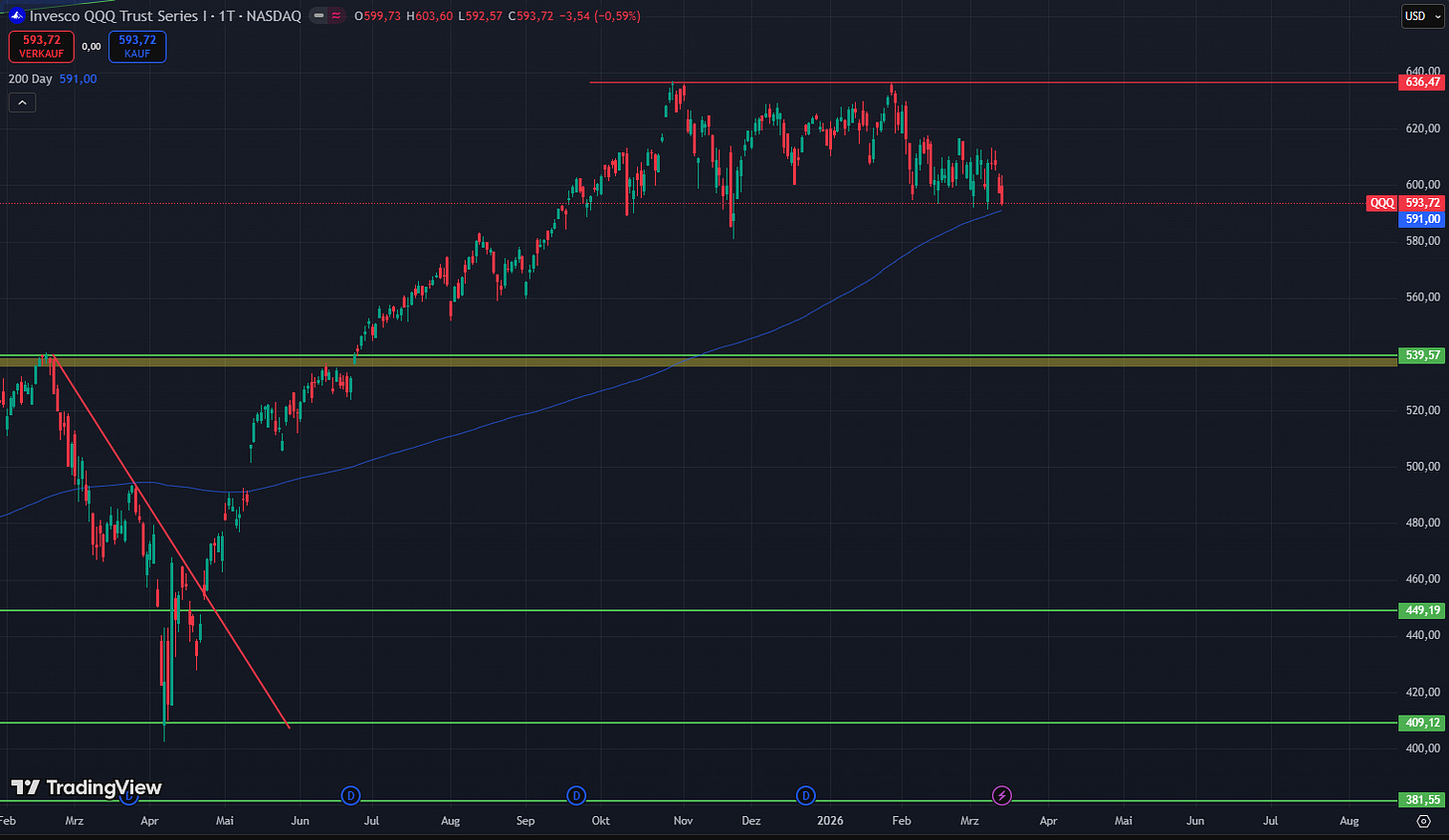Click the change value −3,54 (−0,59%)
Screen dimensions: 1449x840
(600, 16)
